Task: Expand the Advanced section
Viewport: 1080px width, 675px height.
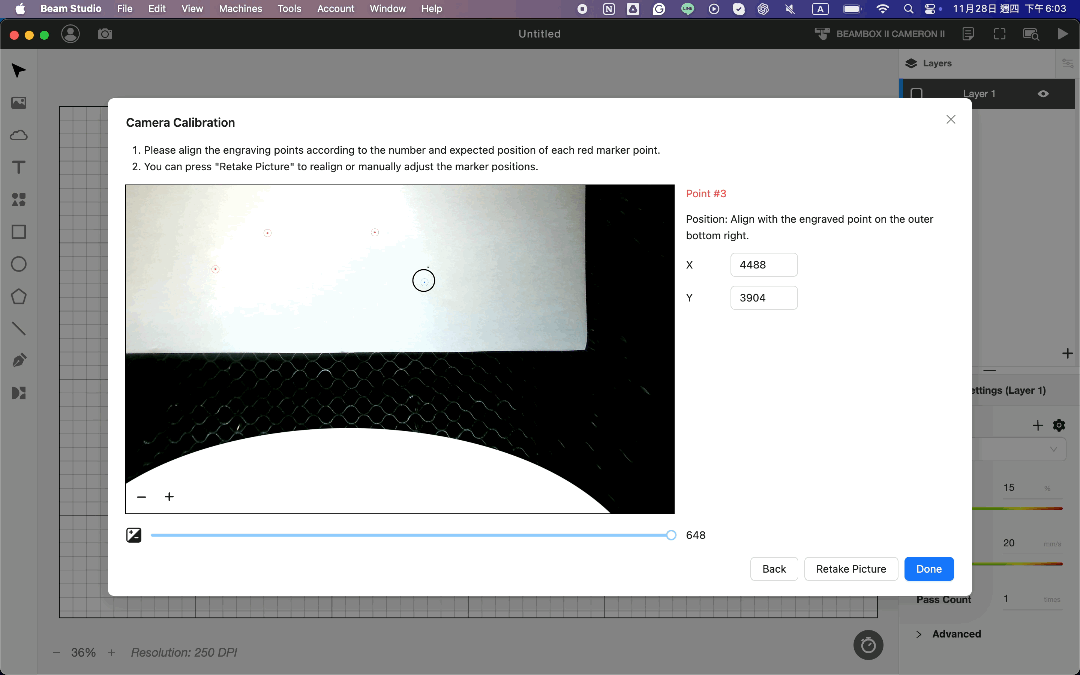Action: 948,634
